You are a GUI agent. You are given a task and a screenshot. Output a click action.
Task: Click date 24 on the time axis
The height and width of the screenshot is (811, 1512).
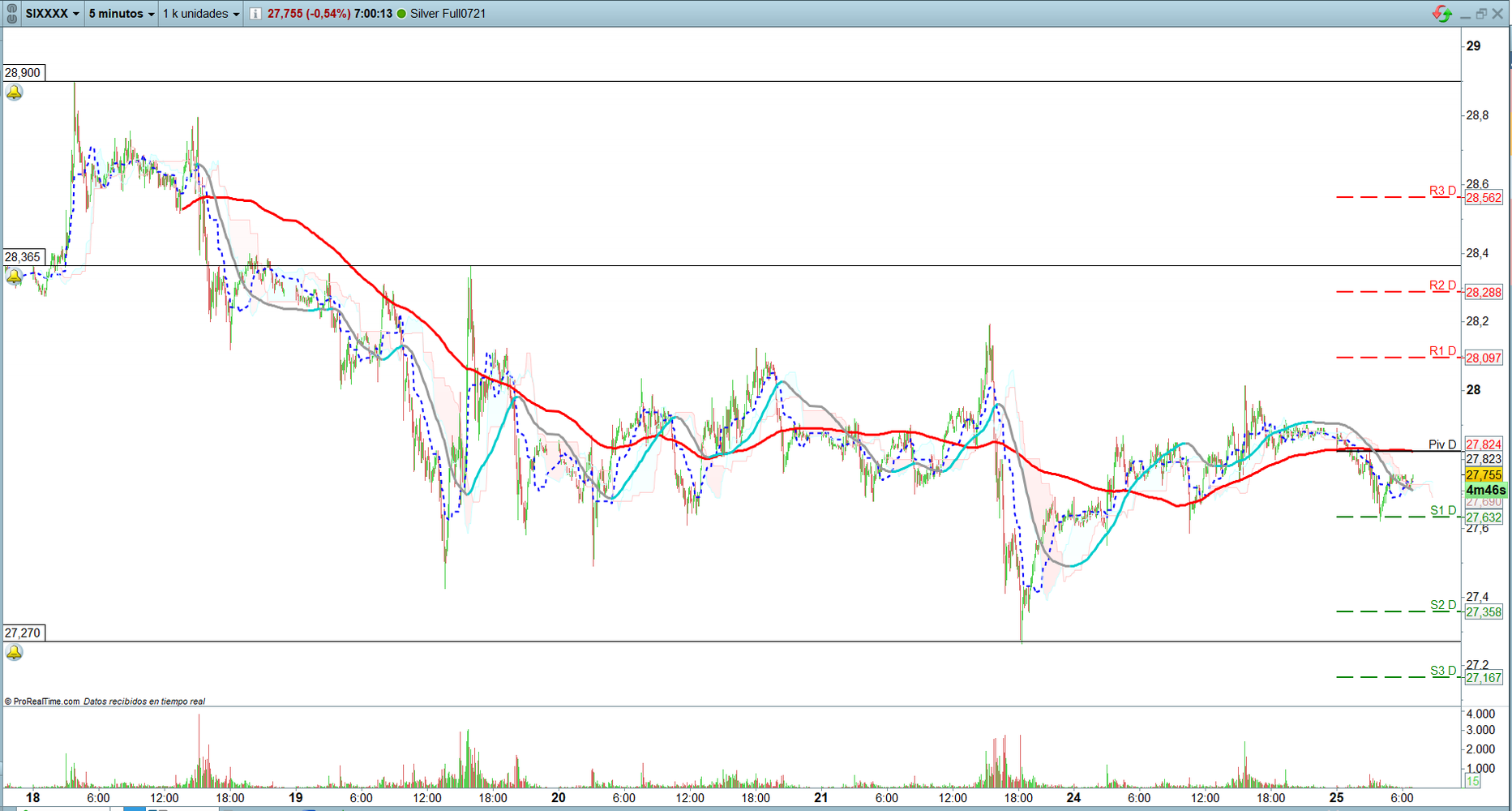(1073, 798)
